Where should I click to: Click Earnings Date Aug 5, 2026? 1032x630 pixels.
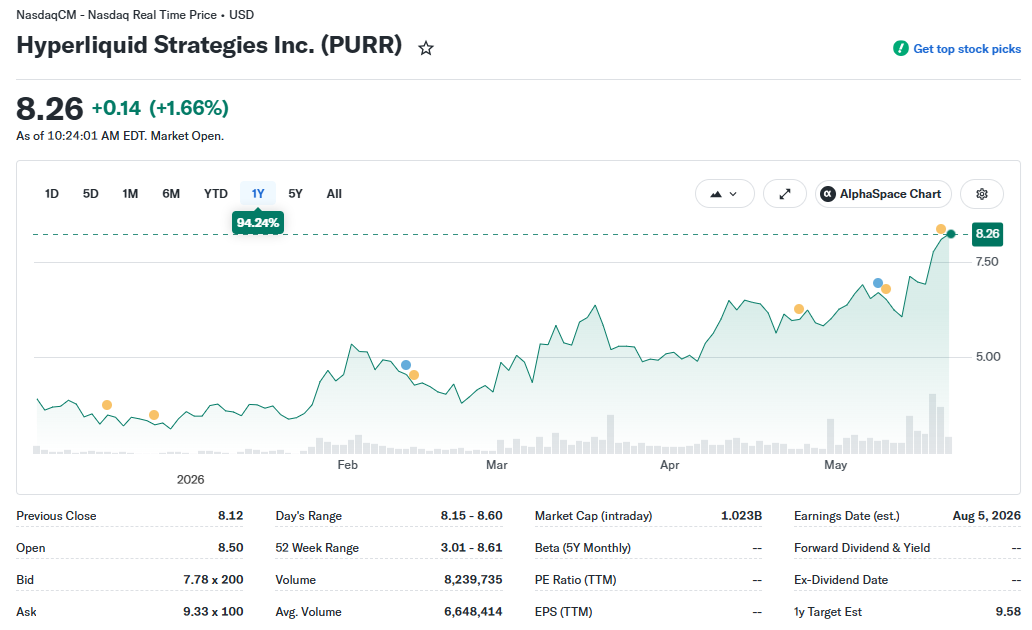tap(987, 515)
